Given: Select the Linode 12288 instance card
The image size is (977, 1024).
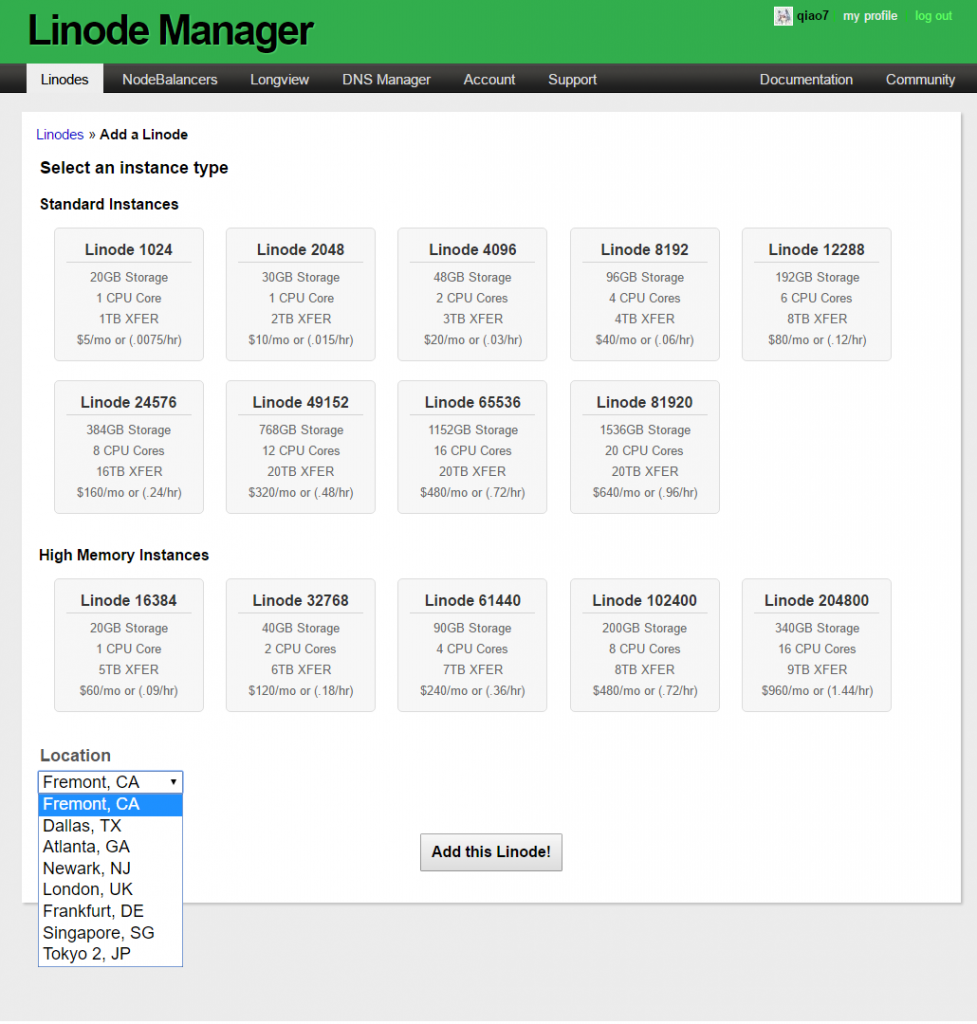Looking at the screenshot, I should [816, 294].
